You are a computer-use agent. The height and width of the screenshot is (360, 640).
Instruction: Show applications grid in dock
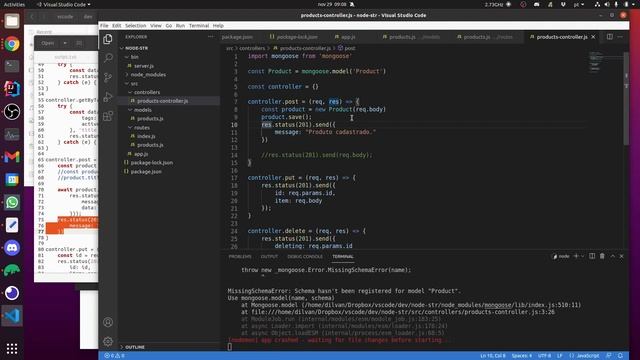tap(12, 348)
